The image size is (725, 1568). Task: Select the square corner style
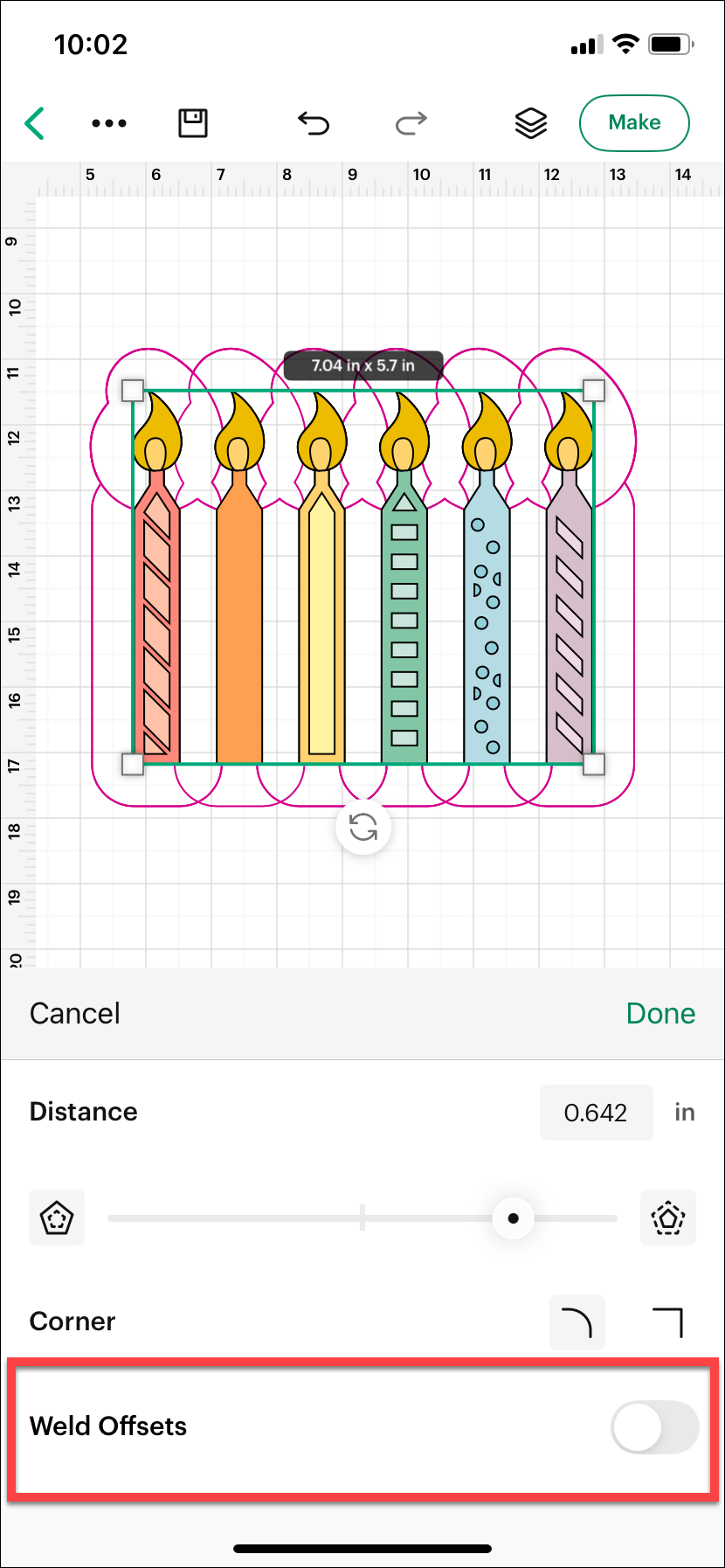pyautogui.click(x=668, y=1322)
